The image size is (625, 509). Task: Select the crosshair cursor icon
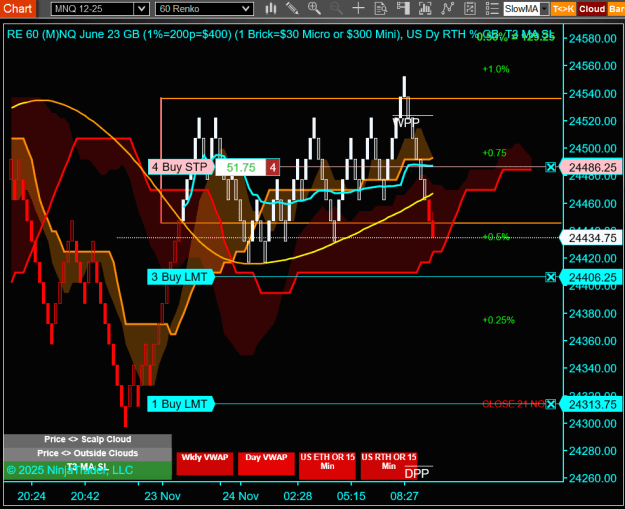point(358,8)
